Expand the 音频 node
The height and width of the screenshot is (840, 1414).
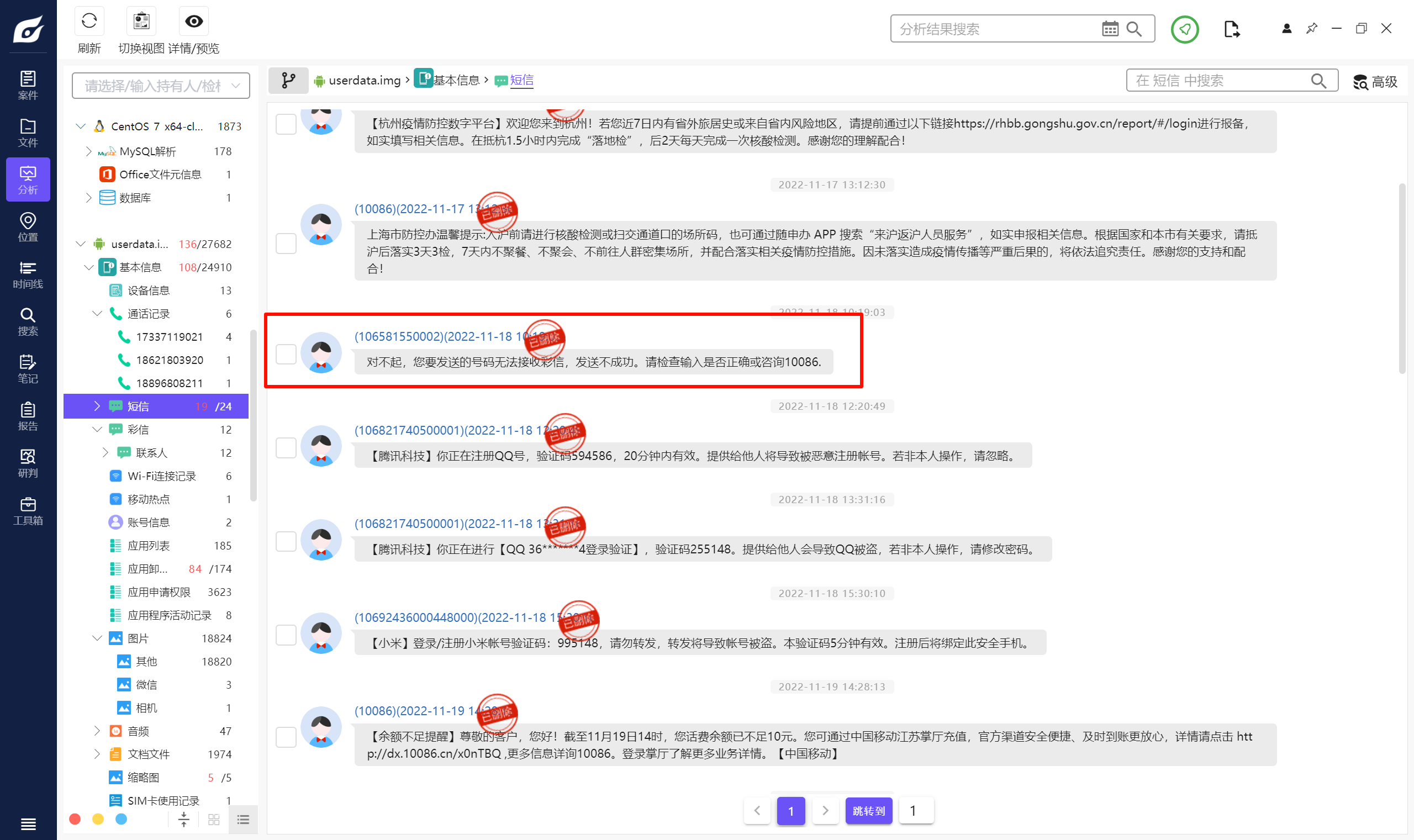(97, 731)
